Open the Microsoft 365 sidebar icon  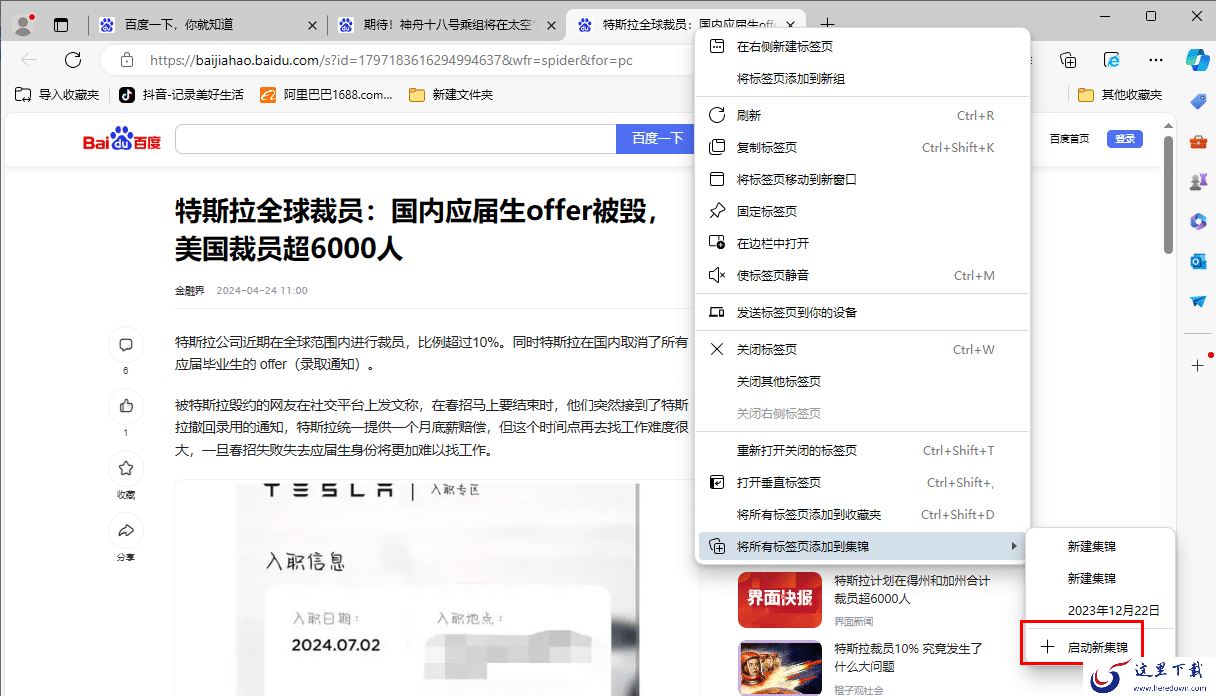[x=1198, y=221]
